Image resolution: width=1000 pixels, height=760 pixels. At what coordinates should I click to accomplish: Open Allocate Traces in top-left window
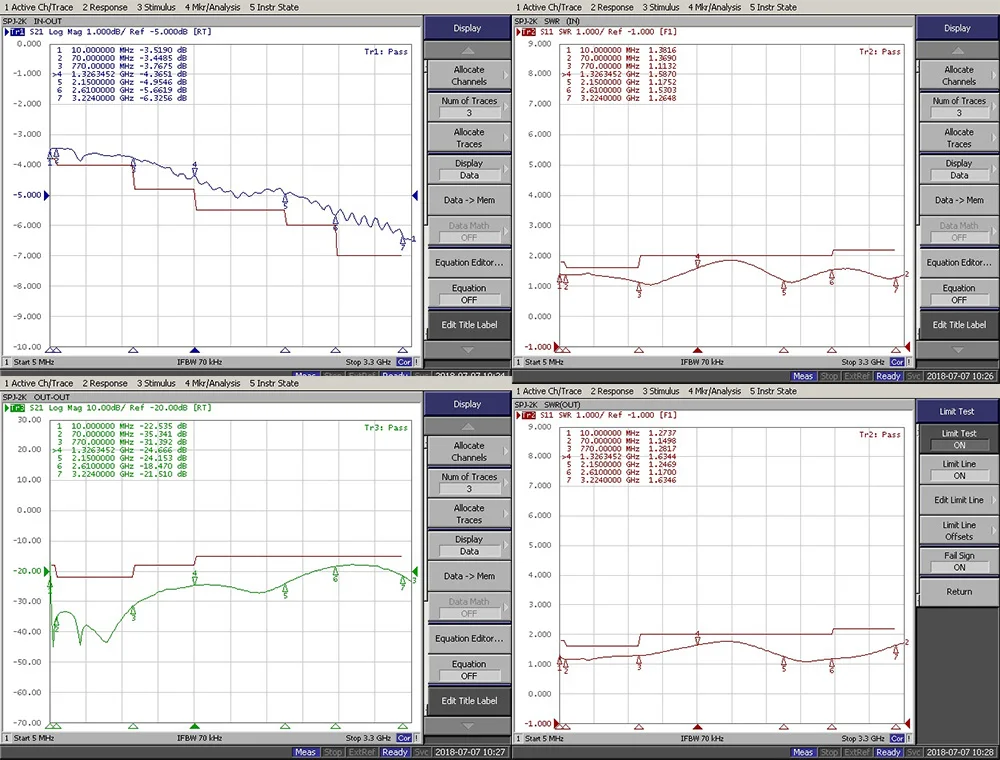coord(469,138)
